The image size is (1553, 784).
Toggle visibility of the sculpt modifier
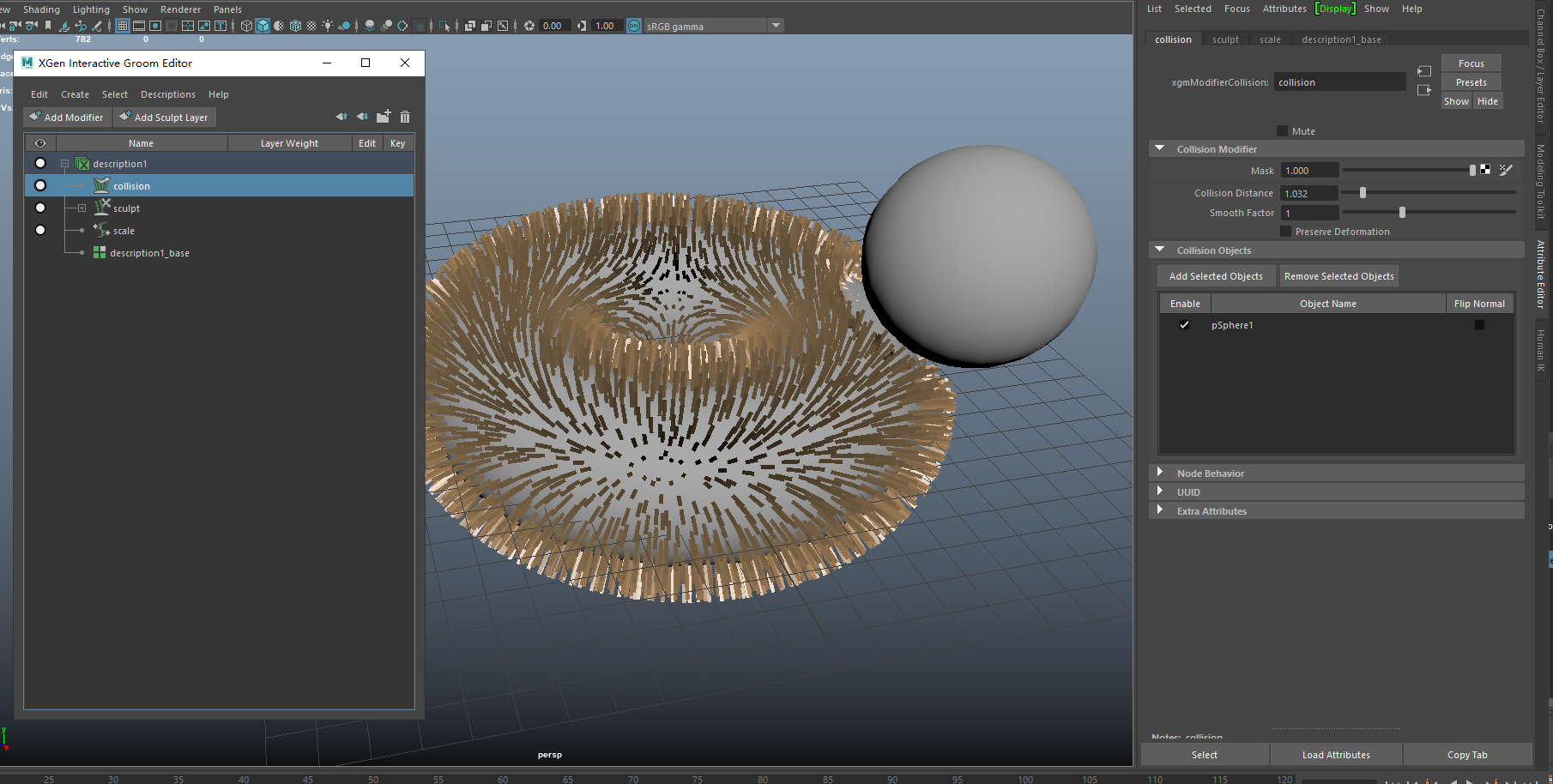(x=39, y=208)
